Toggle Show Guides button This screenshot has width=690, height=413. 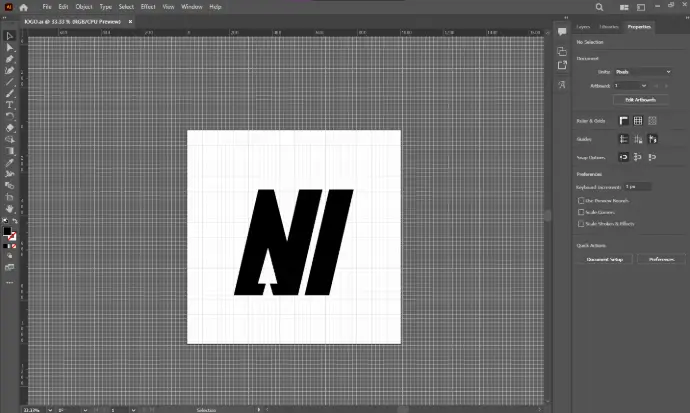pyautogui.click(x=623, y=139)
